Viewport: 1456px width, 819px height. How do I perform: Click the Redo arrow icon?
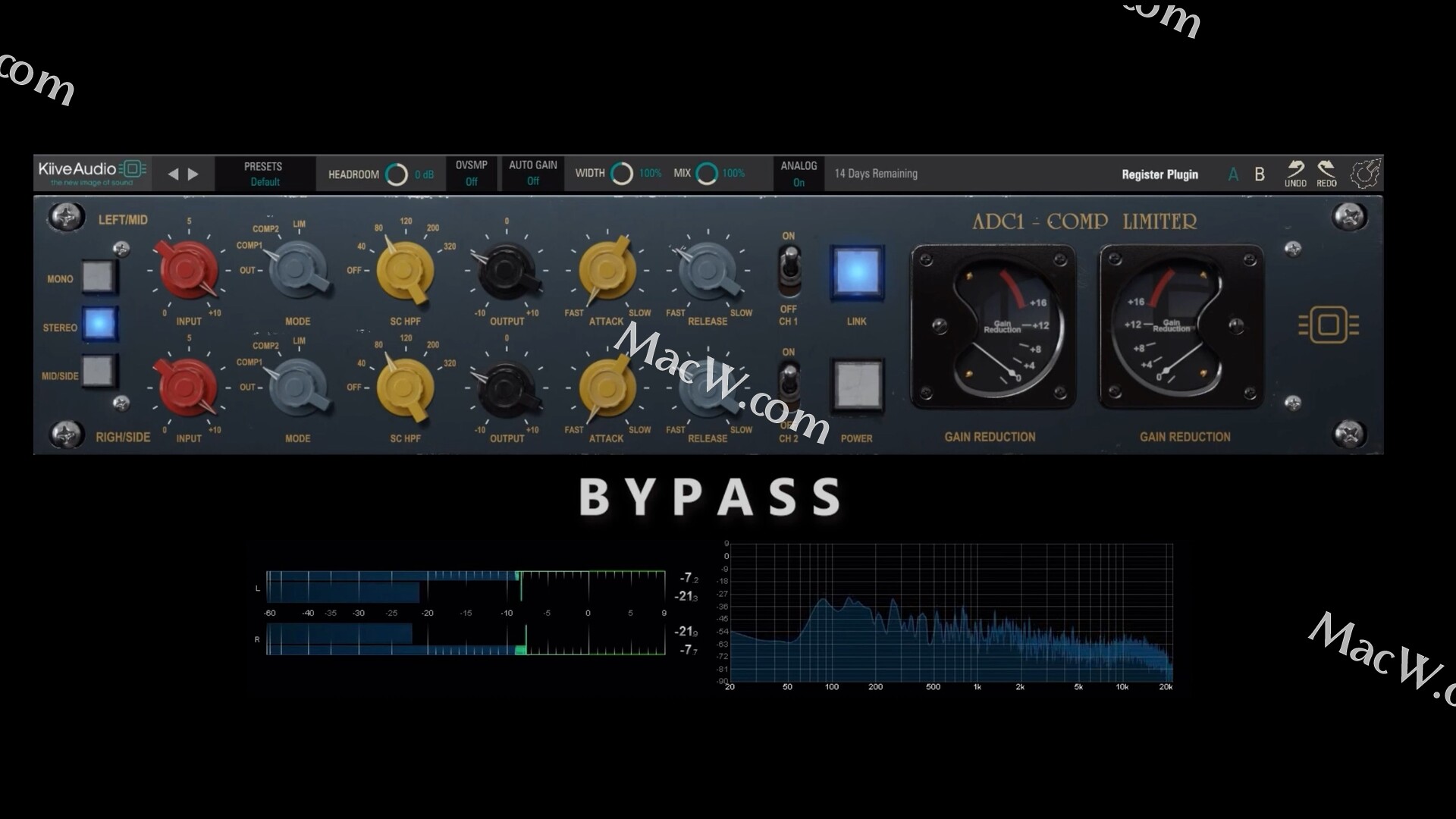coord(1326,173)
